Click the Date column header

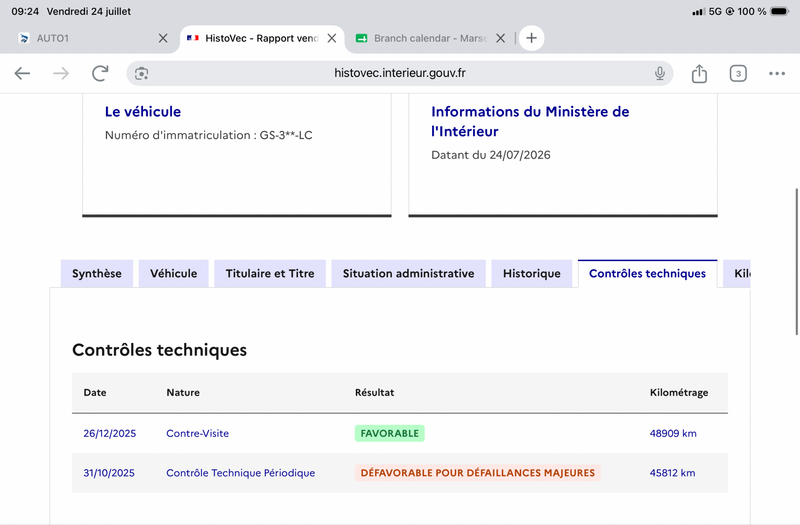click(x=95, y=392)
